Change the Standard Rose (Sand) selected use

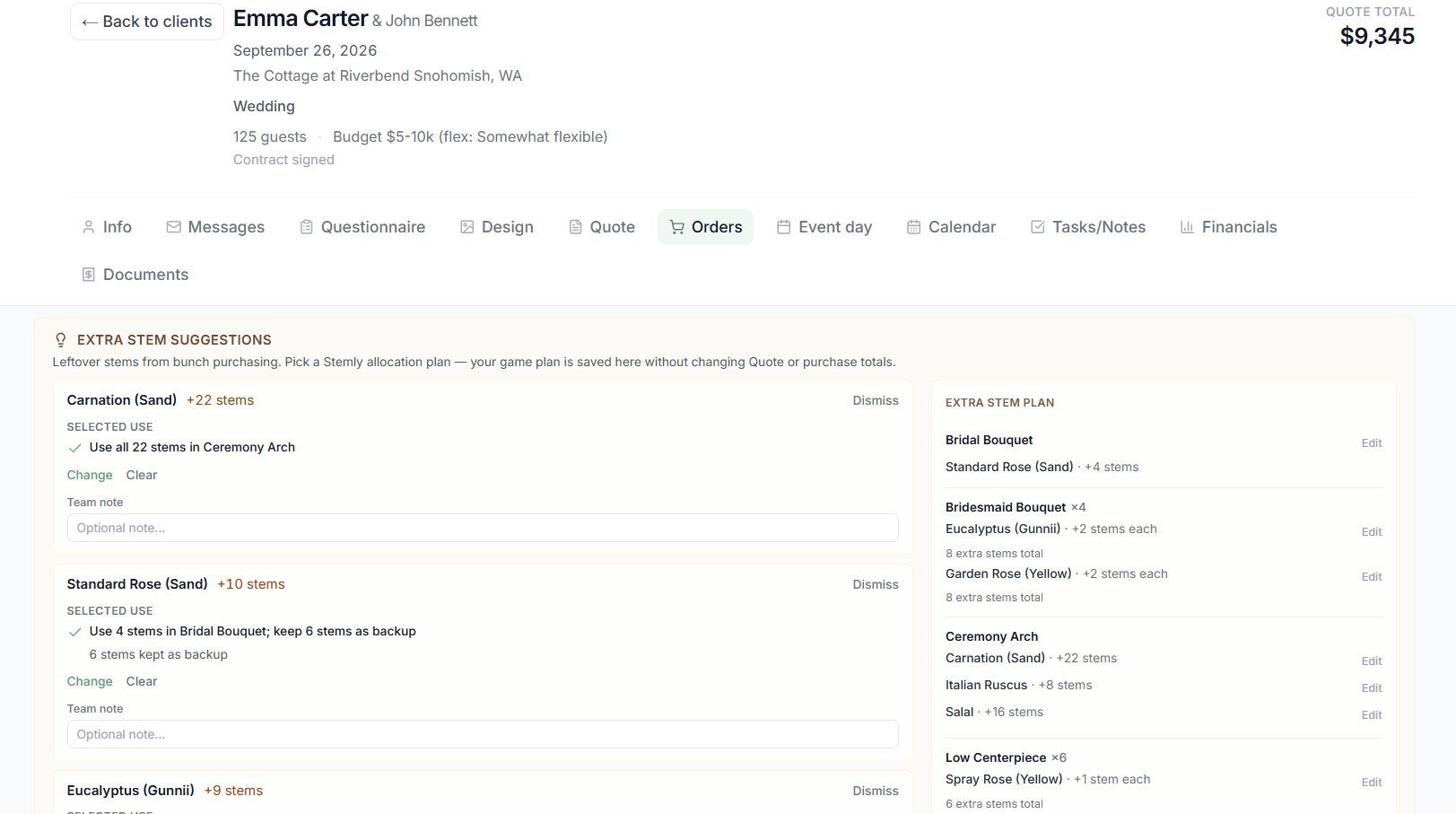90,681
